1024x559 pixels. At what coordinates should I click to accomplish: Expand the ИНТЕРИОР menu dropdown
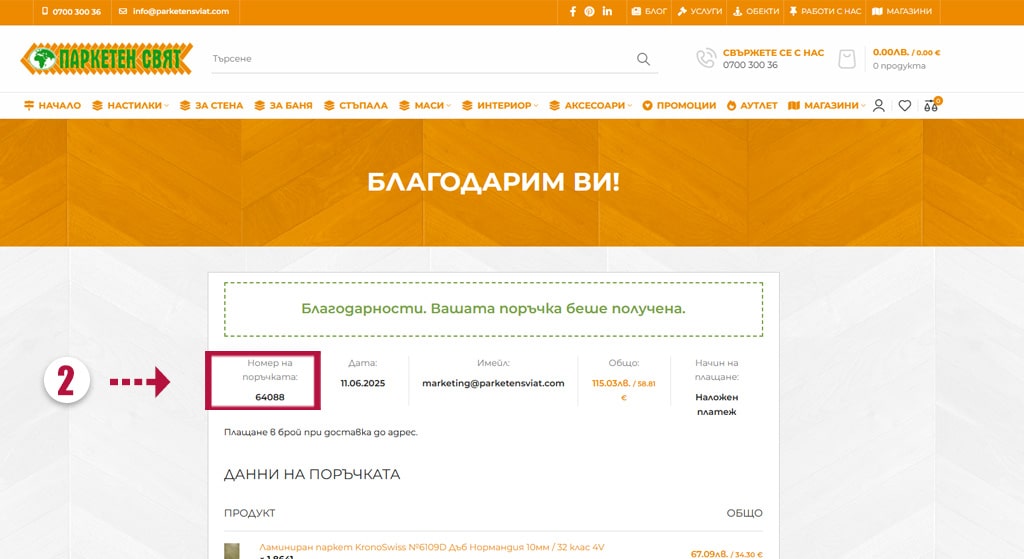point(500,105)
